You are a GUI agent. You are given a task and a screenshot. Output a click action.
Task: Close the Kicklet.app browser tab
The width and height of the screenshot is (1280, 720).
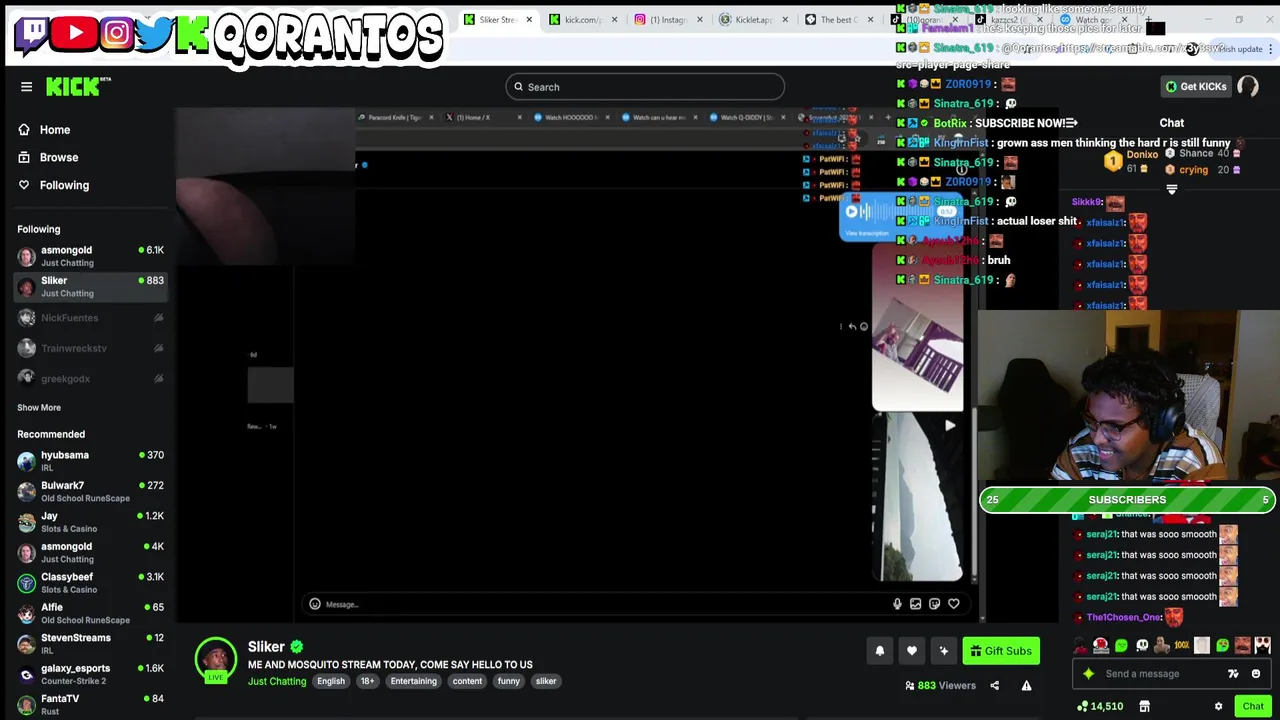click(784, 20)
